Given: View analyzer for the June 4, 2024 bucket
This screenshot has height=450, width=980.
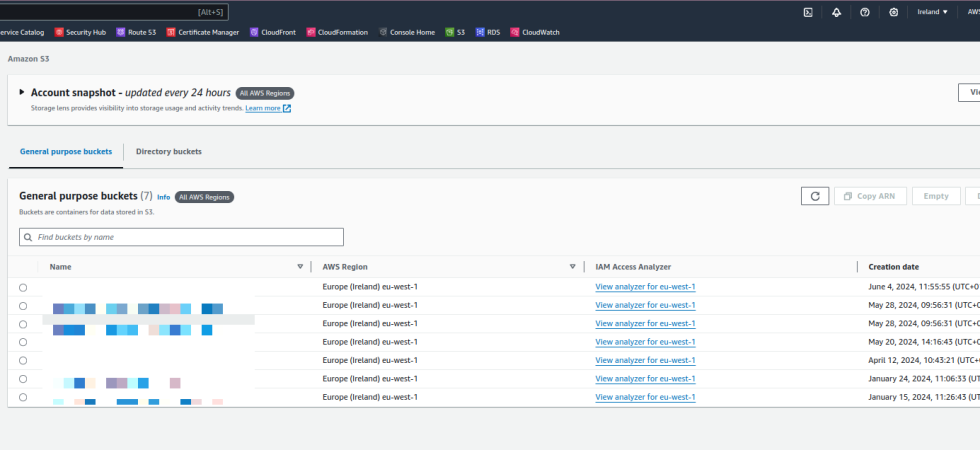Looking at the screenshot, I should tap(645, 288).
